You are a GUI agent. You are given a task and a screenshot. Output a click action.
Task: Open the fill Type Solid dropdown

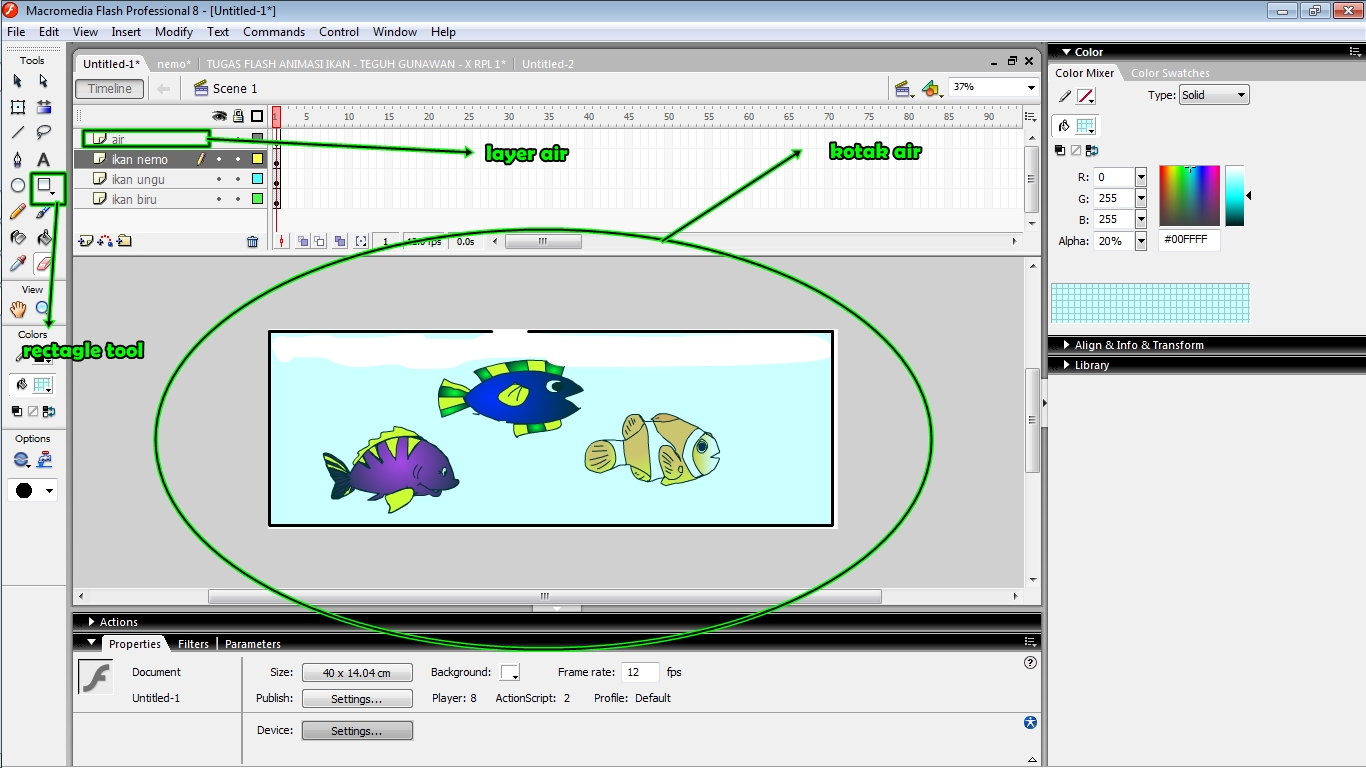click(1214, 95)
